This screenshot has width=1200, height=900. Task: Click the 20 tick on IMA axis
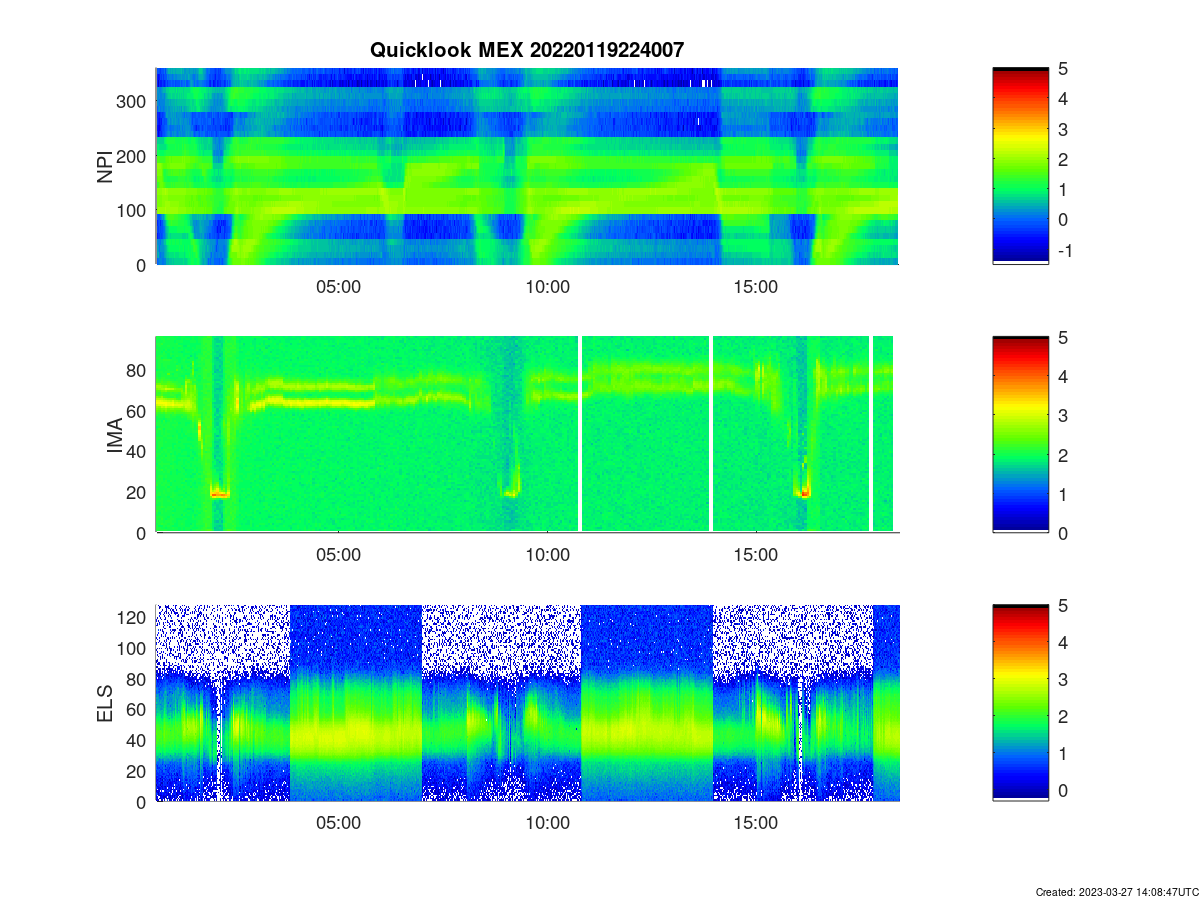(138, 492)
